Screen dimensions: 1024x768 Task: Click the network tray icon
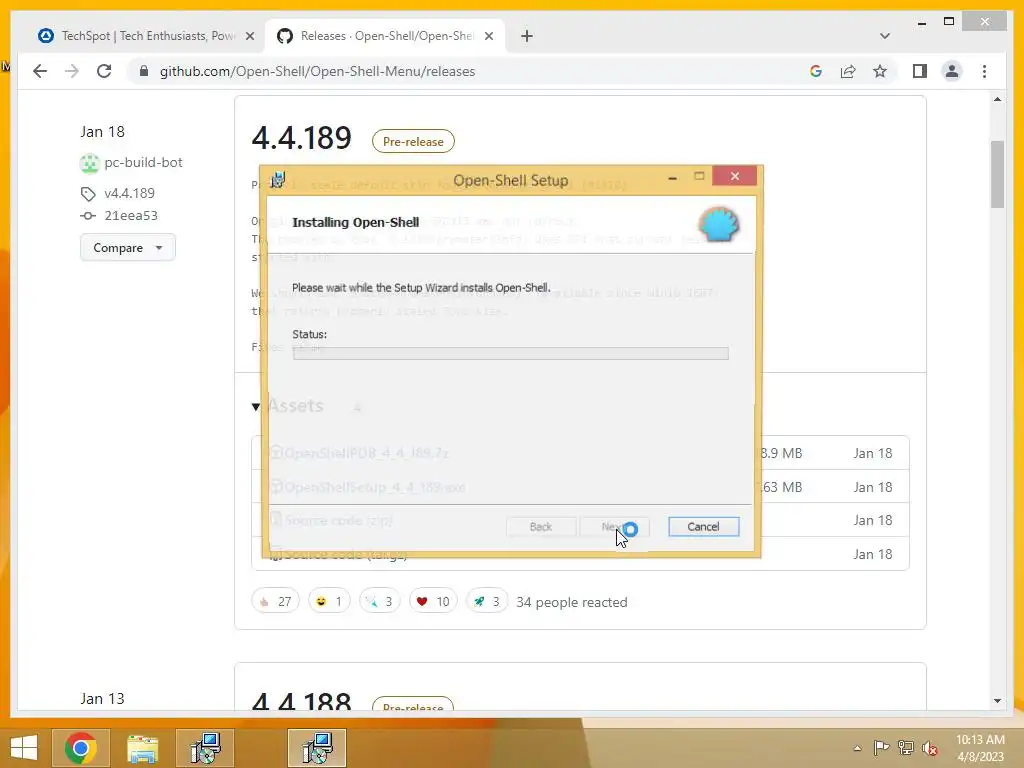[x=906, y=748]
